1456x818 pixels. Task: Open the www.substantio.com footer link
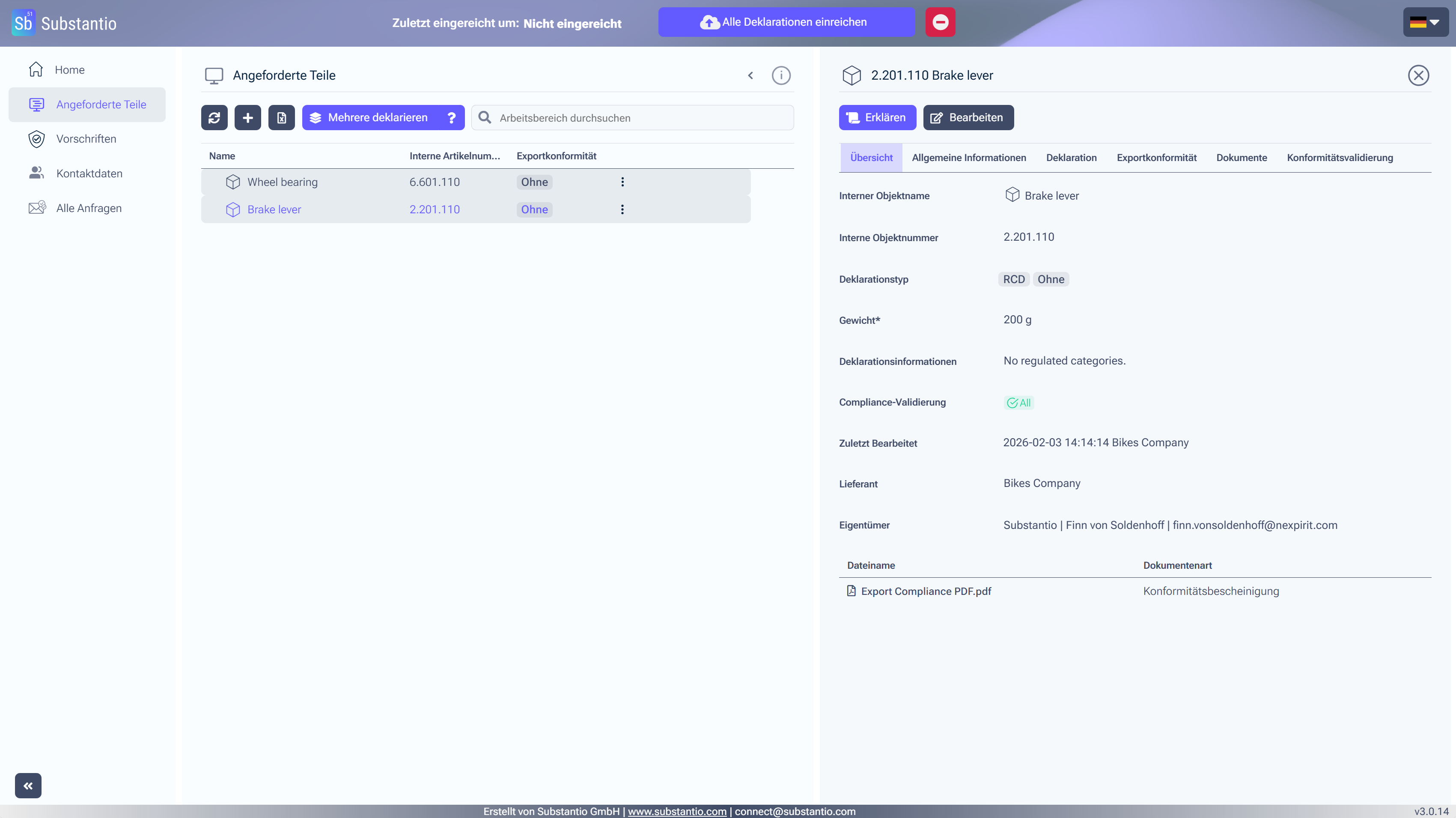click(676, 811)
